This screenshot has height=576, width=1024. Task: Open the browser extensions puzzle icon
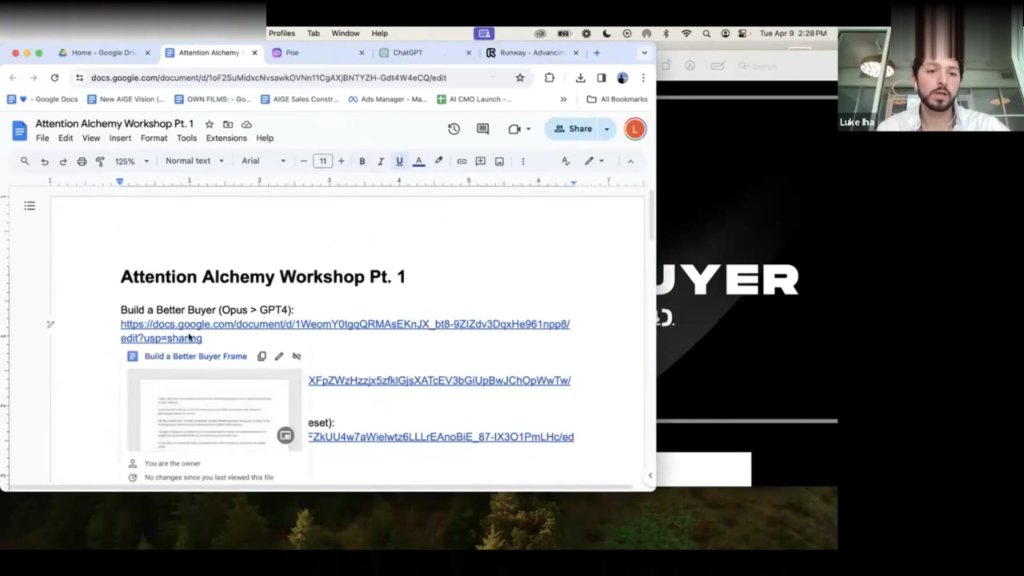[x=549, y=78]
